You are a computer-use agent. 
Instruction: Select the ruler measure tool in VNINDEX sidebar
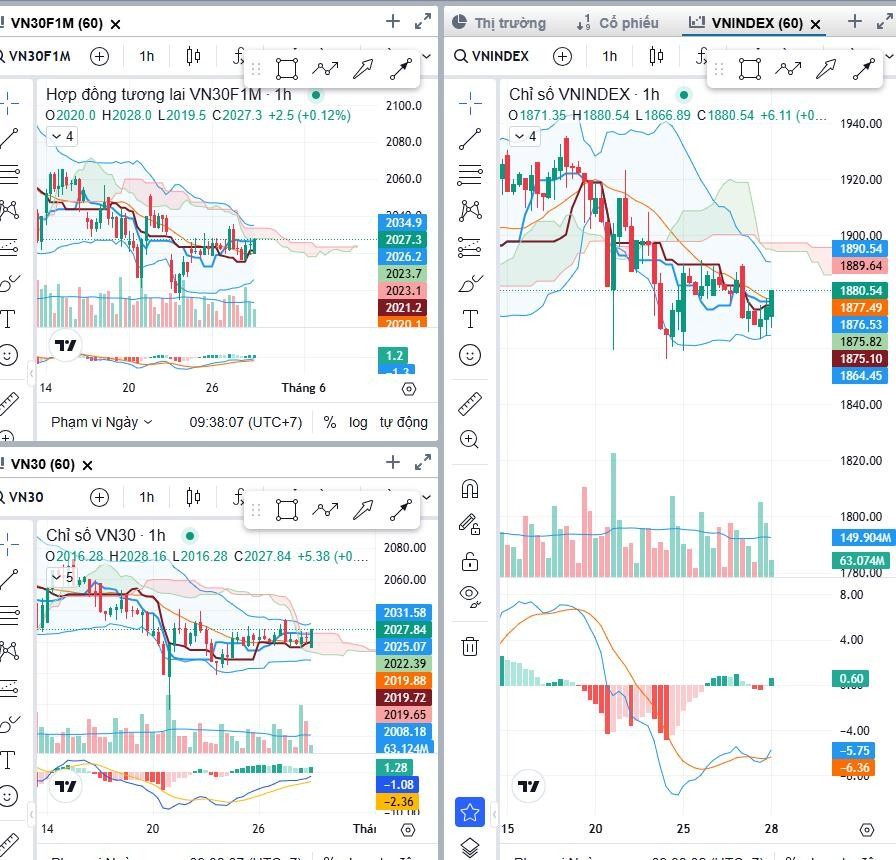470,403
